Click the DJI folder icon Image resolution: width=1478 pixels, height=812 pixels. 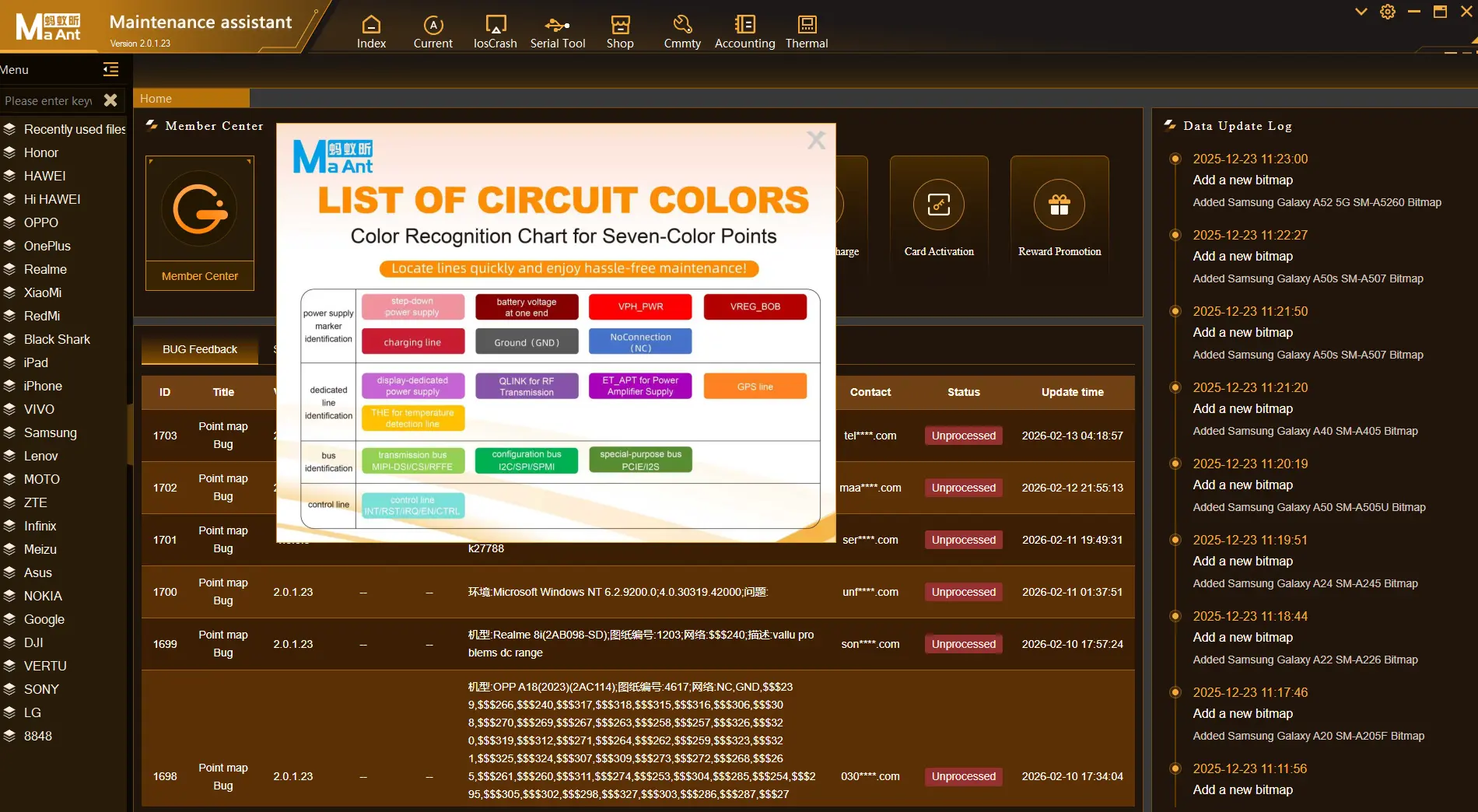[9, 642]
